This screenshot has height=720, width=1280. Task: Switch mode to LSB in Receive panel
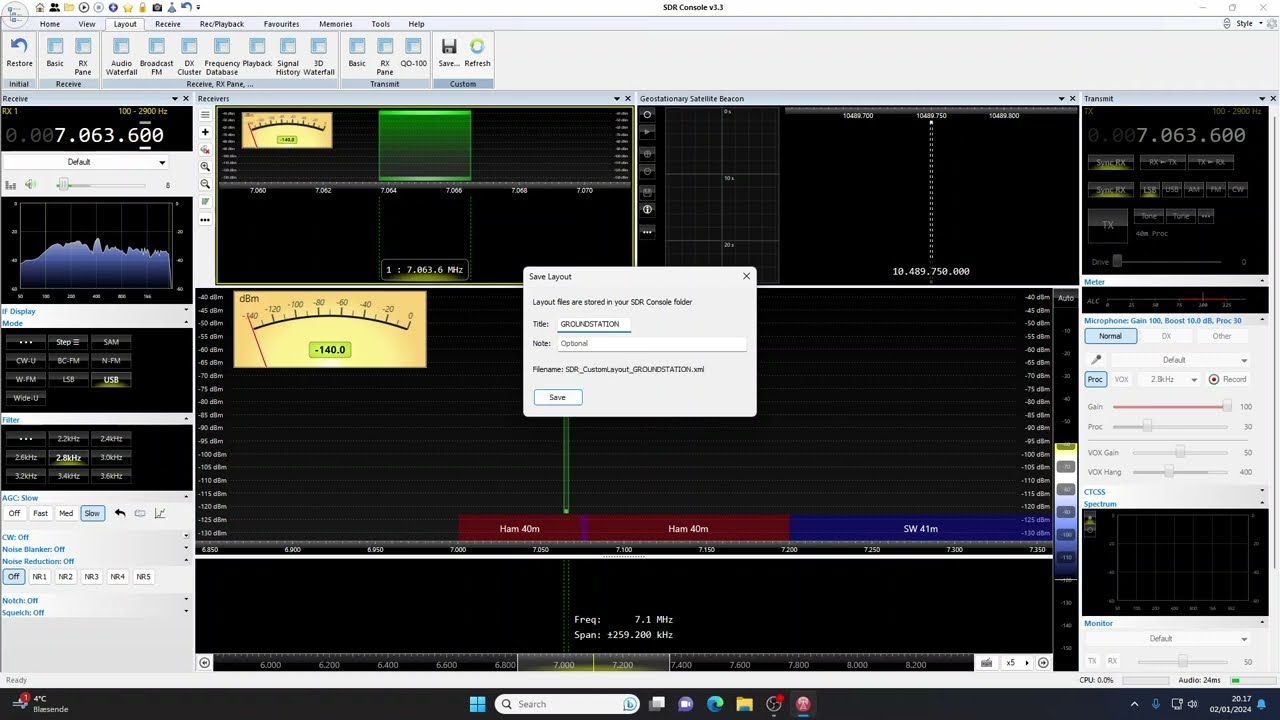68,379
